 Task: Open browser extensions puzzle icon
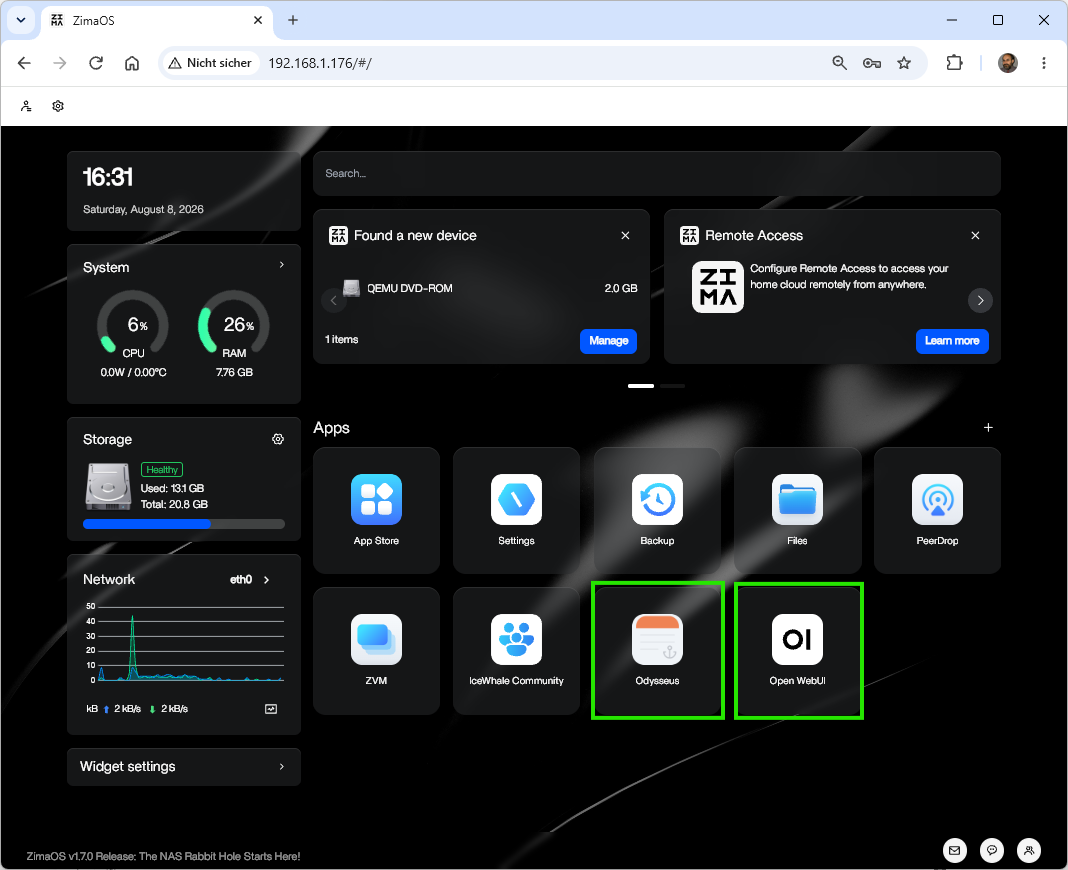954,63
